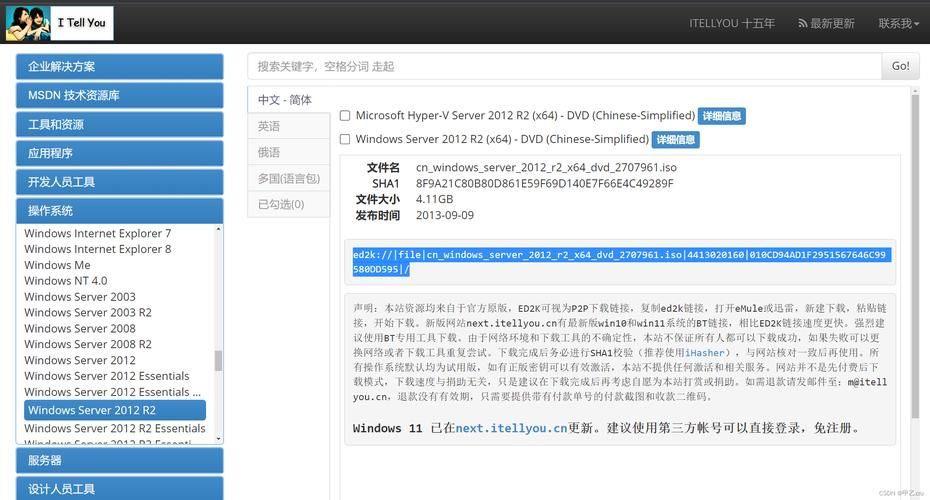Expand the 应用程序 category
This screenshot has width=930, height=500.
pyautogui.click(x=120, y=153)
